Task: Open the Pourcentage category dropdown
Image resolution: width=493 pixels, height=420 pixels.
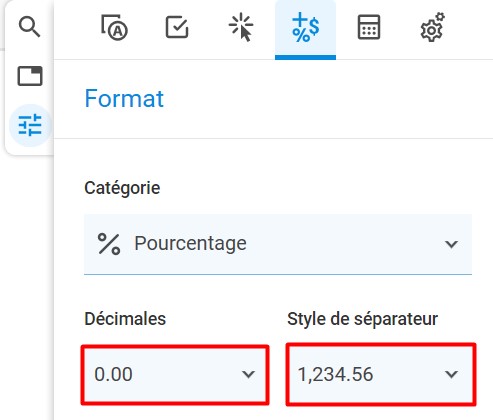Action: tap(278, 244)
